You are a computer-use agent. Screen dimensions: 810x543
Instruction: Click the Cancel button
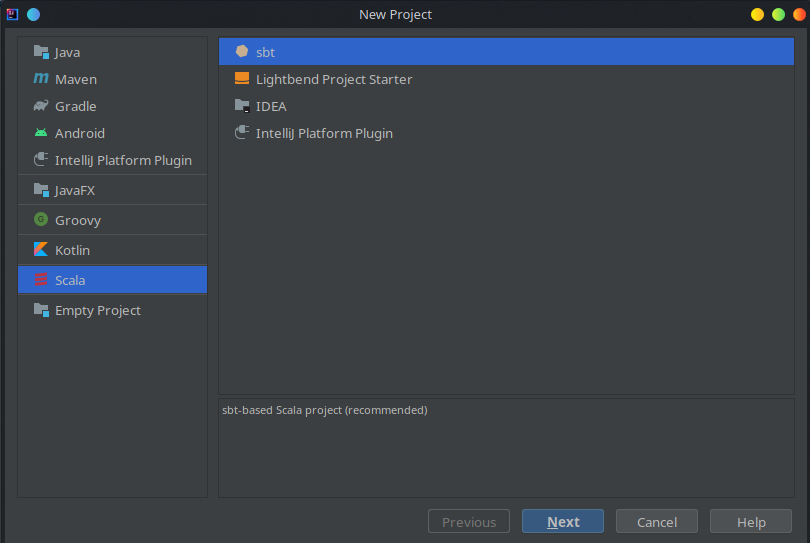click(657, 521)
